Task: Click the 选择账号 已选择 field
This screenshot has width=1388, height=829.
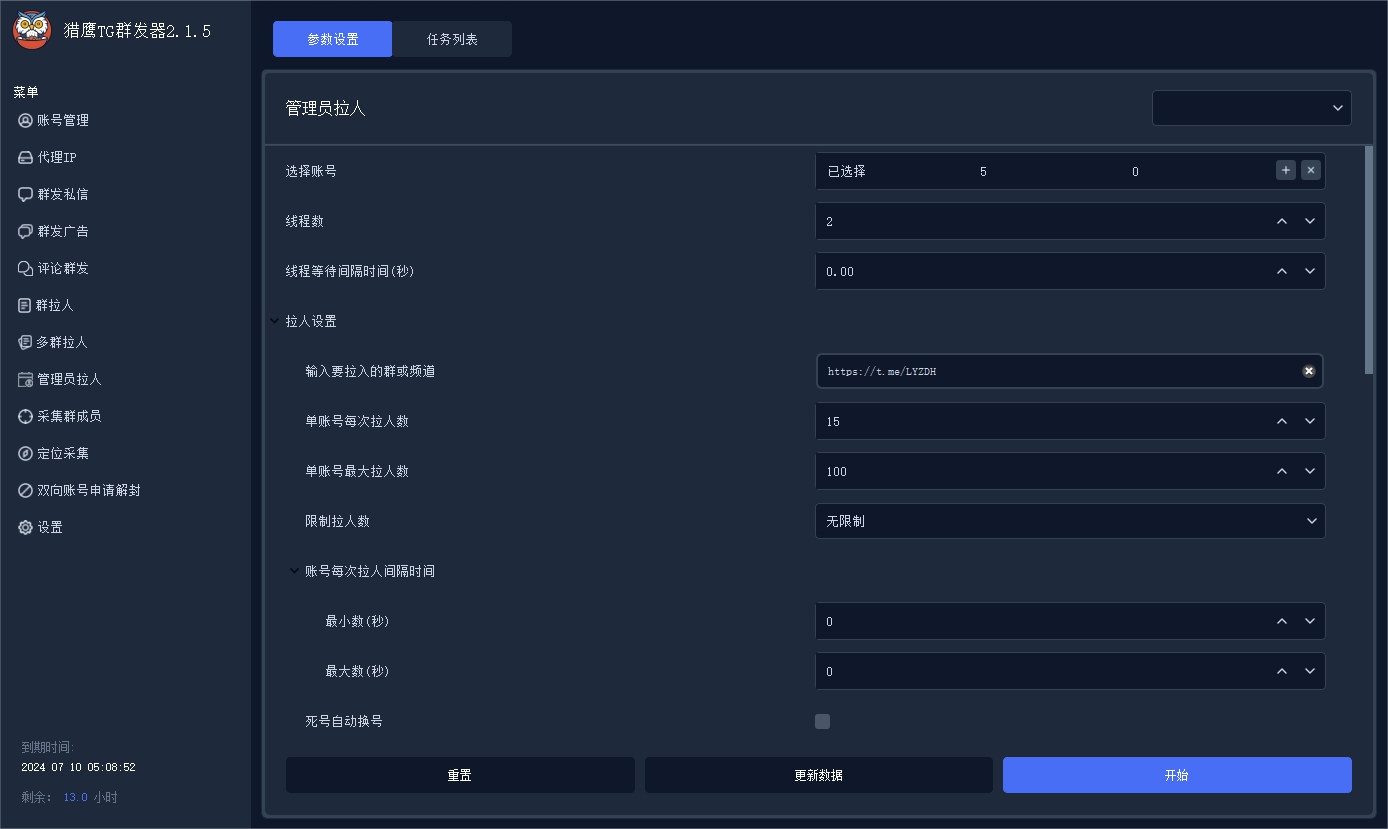Action: tap(1070, 171)
